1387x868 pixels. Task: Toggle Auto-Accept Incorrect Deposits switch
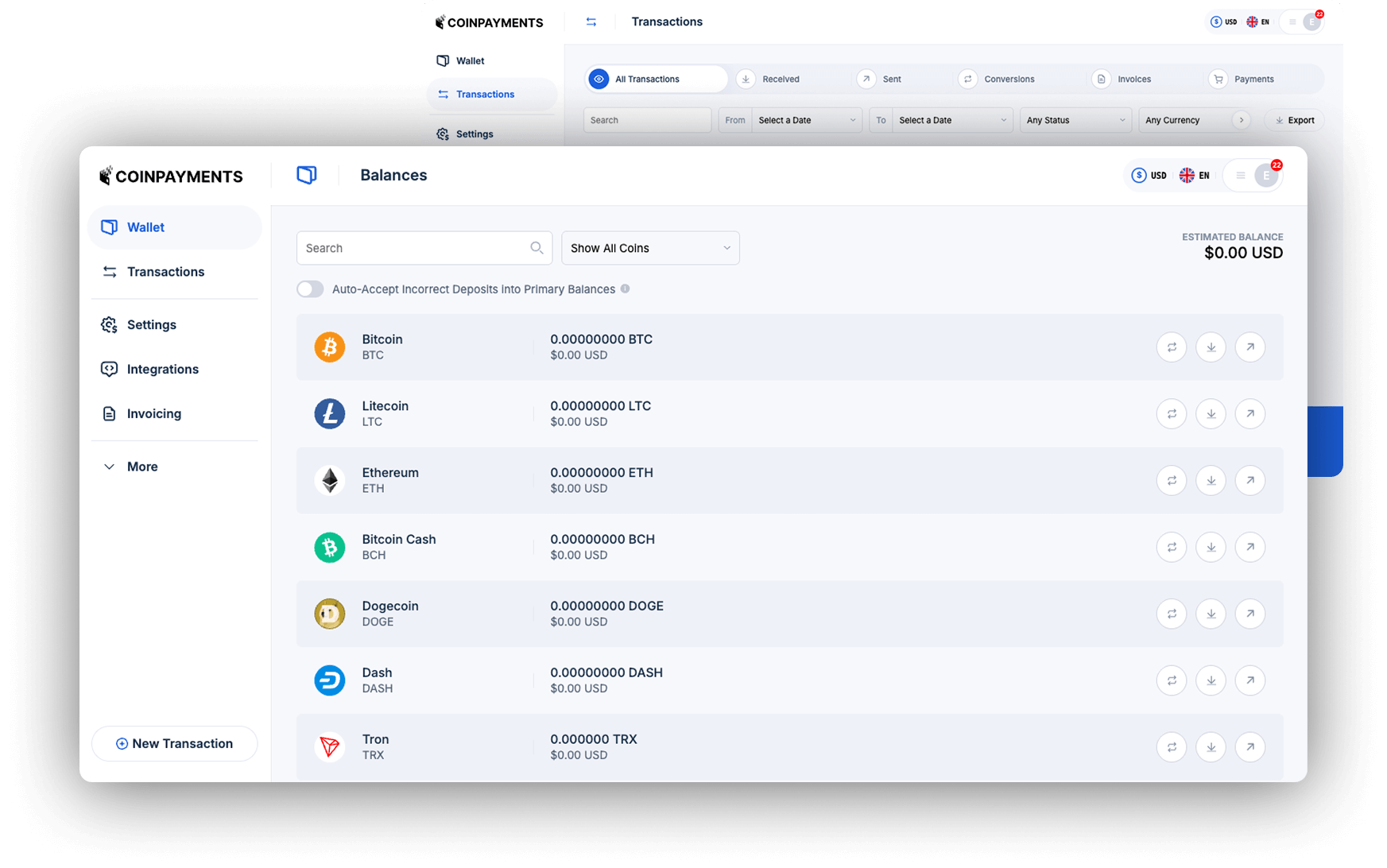pyautogui.click(x=310, y=289)
